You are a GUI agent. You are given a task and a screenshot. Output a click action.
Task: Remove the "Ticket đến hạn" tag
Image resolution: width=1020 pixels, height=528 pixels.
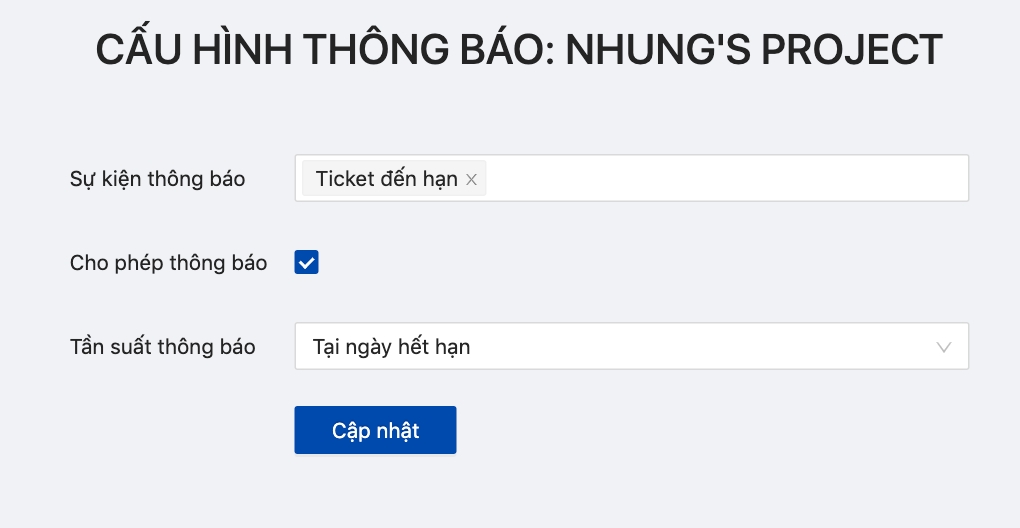(472, 180)
